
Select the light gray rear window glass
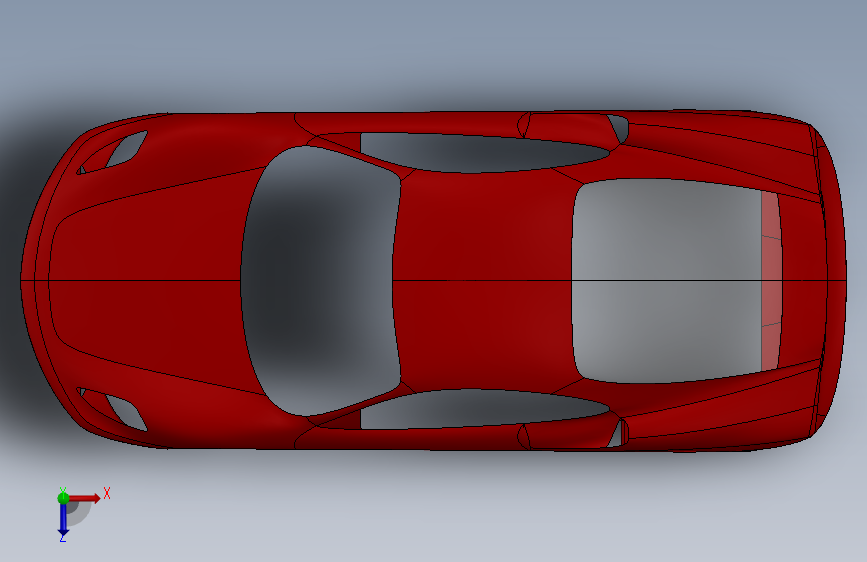coord(666,280)
